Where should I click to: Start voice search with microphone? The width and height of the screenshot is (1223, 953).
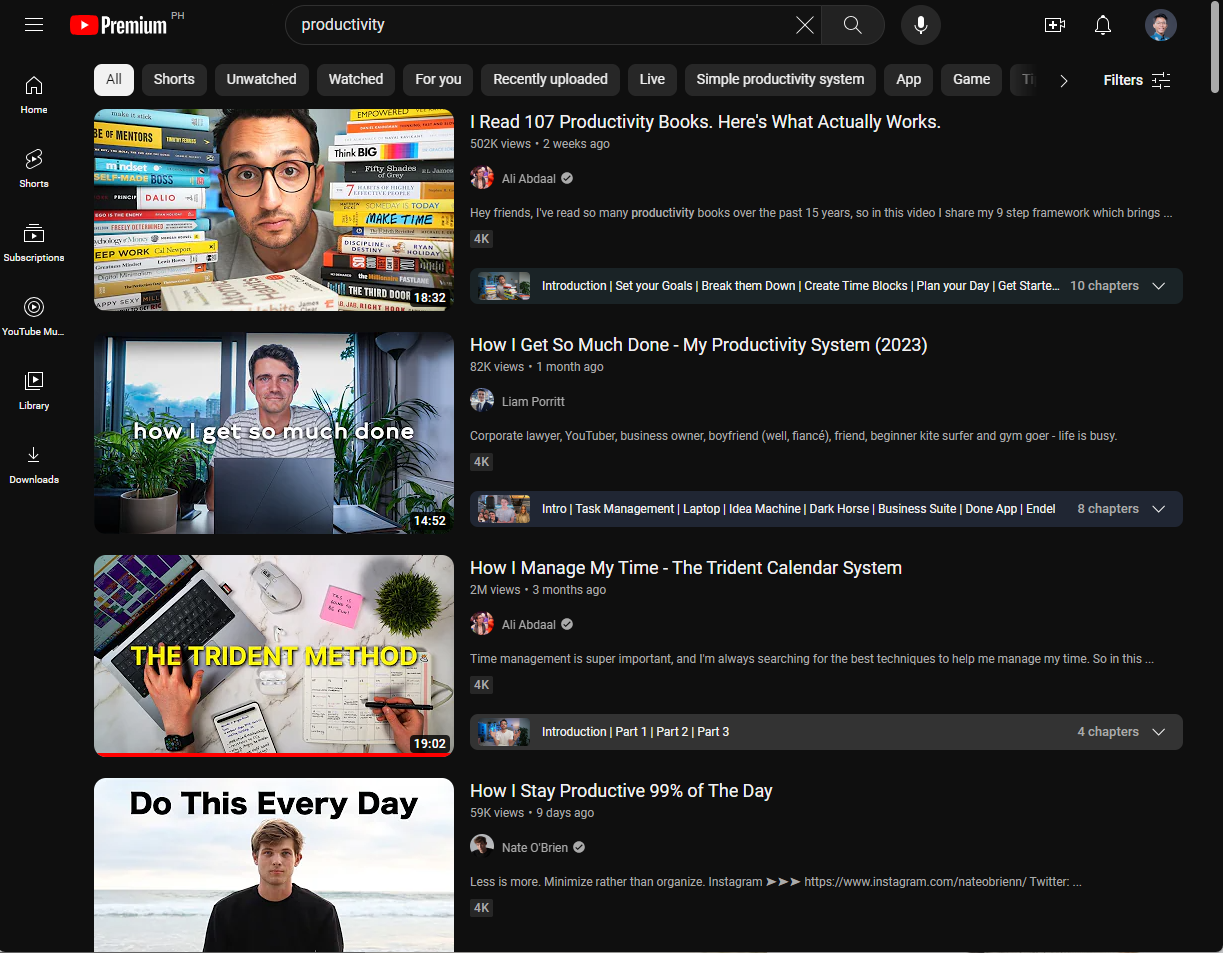tap(921, 25)
